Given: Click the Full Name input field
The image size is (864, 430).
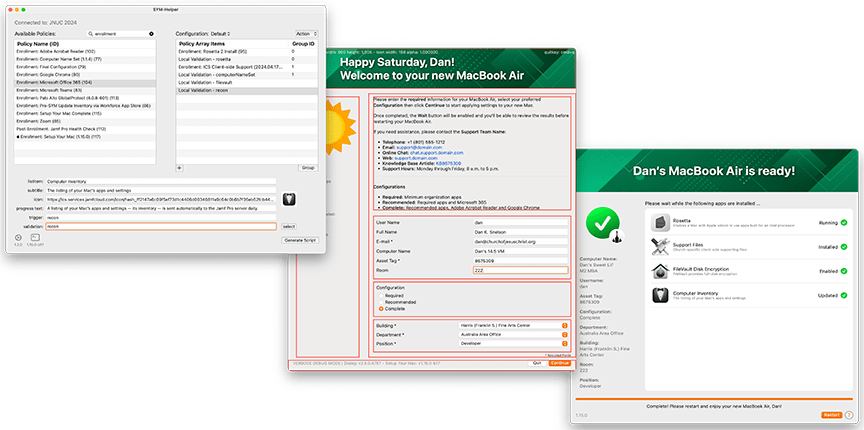Looking at the screenshot, I should tap(520, 232).
